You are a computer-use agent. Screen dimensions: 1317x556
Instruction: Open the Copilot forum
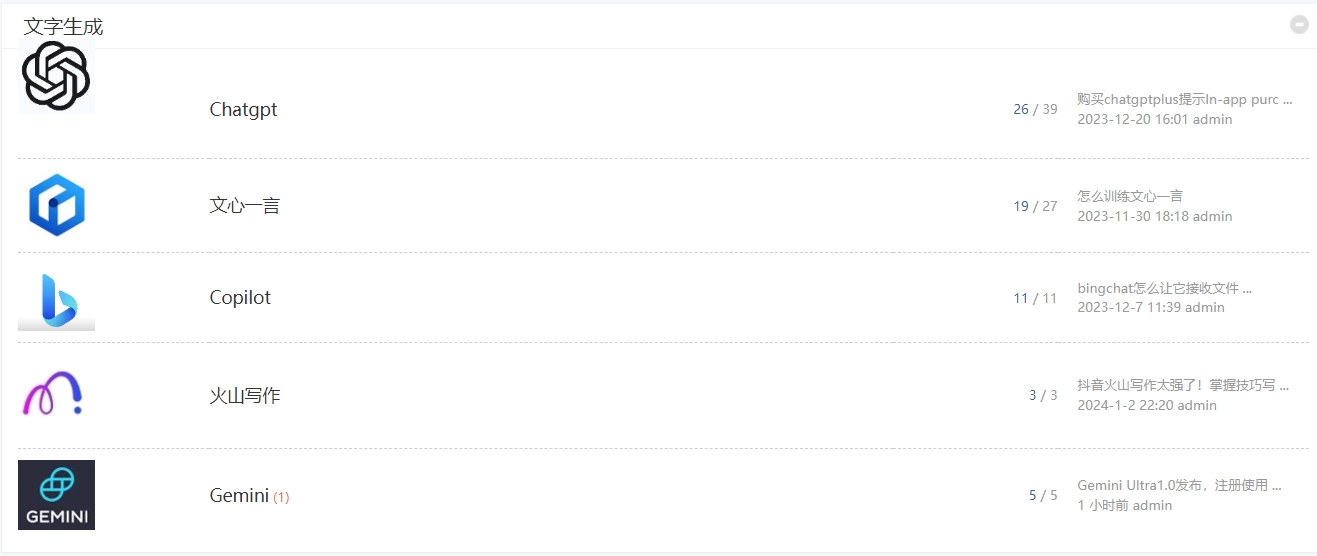(240, 298)
